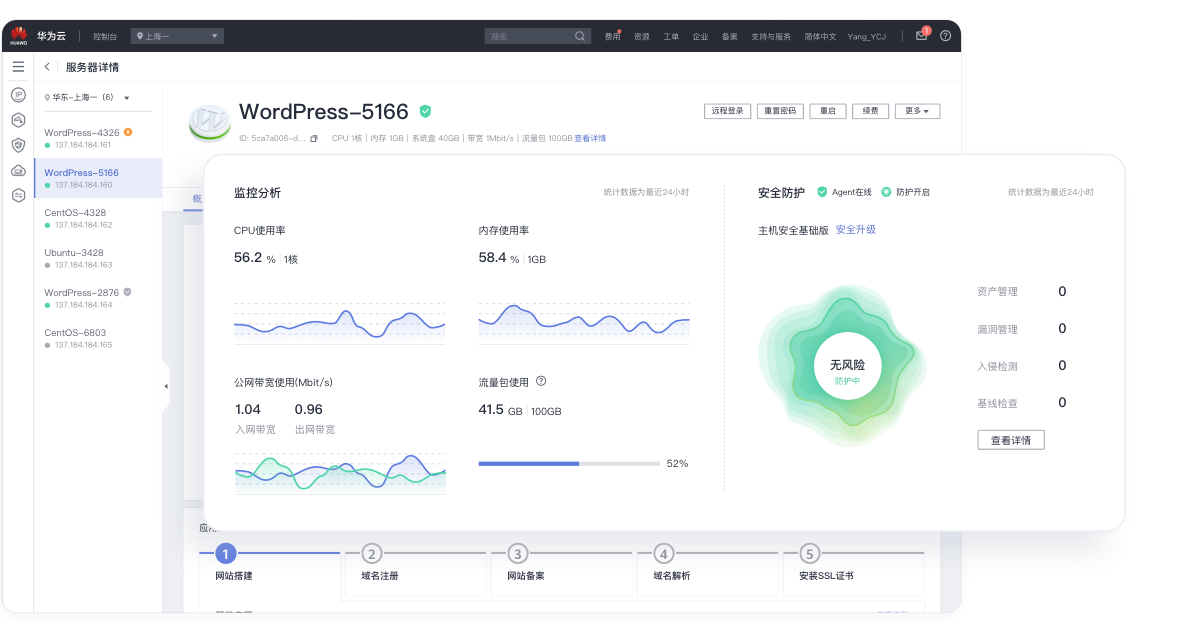Select server CentOS-4328 in the list
Screen dimensions: 1202x640
coord(98,218)
